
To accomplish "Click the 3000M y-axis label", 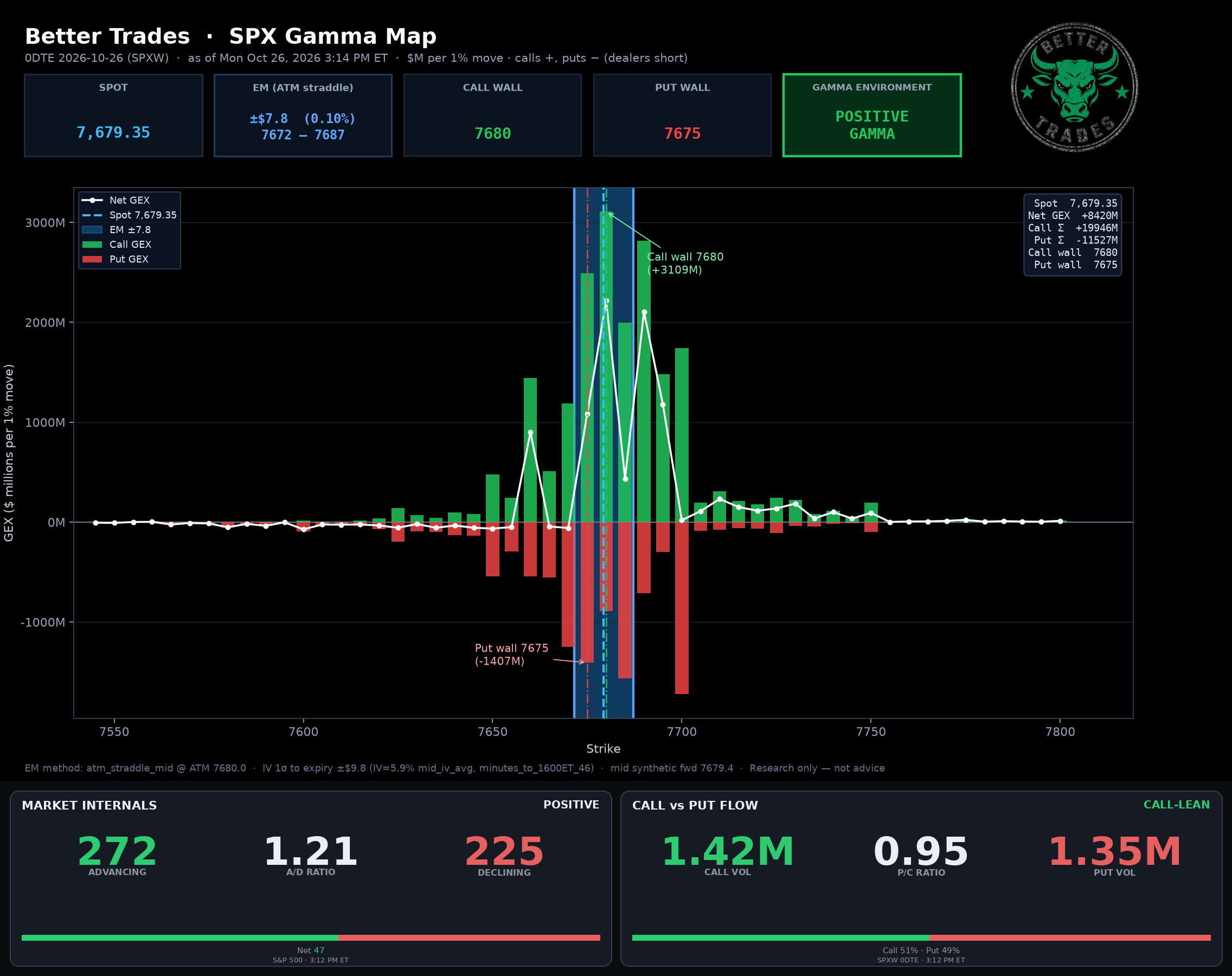I will tap(45, 223).
